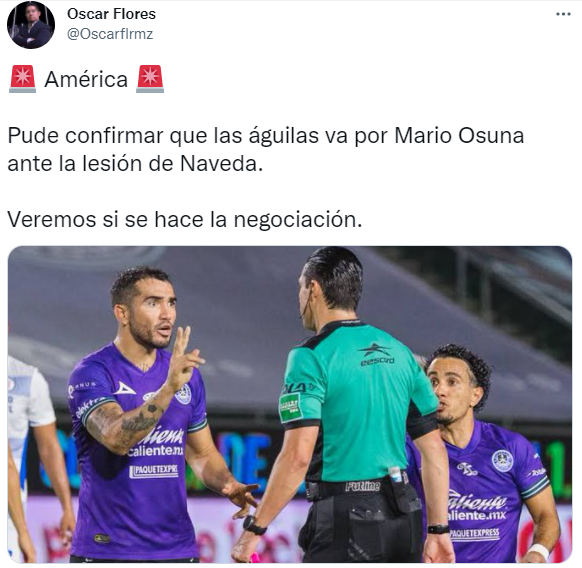Click the sentence mentioning Mario Osuna
The width and height of the screenshot is (582, 568).
(x=266, y=136)
